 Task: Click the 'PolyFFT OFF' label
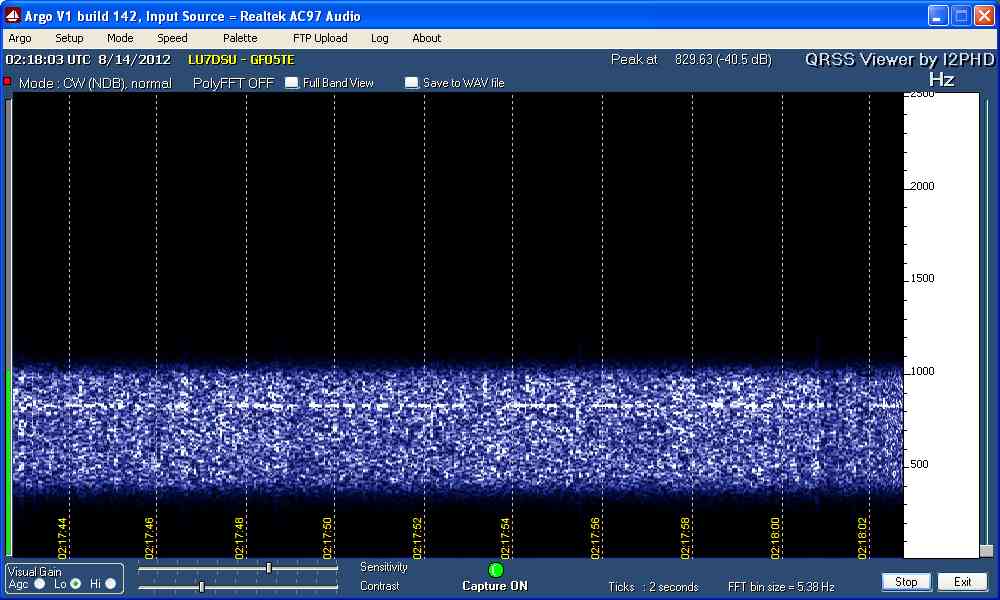[x=233, y=83]
